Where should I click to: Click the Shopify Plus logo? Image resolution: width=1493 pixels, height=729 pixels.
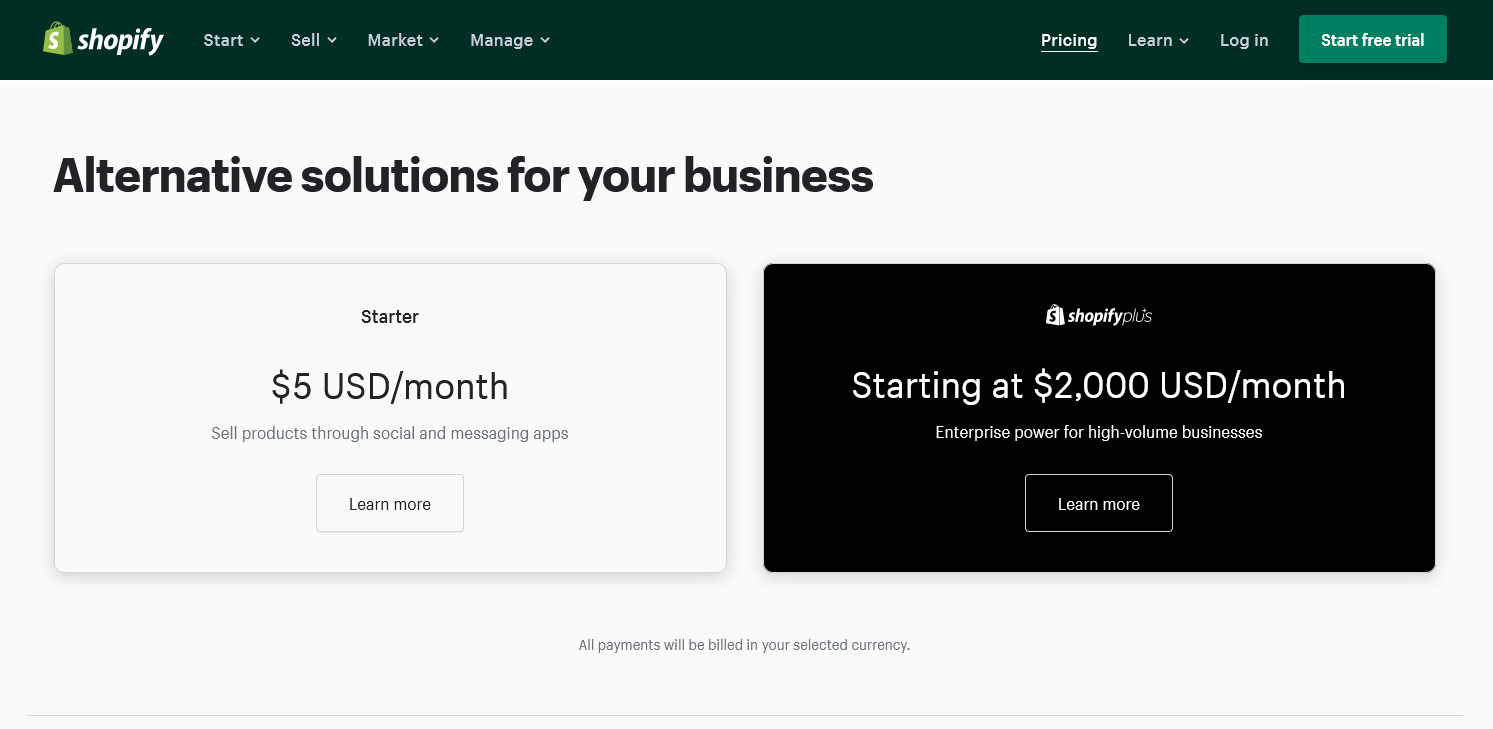pyautogui.click(x=1098, y=316)
